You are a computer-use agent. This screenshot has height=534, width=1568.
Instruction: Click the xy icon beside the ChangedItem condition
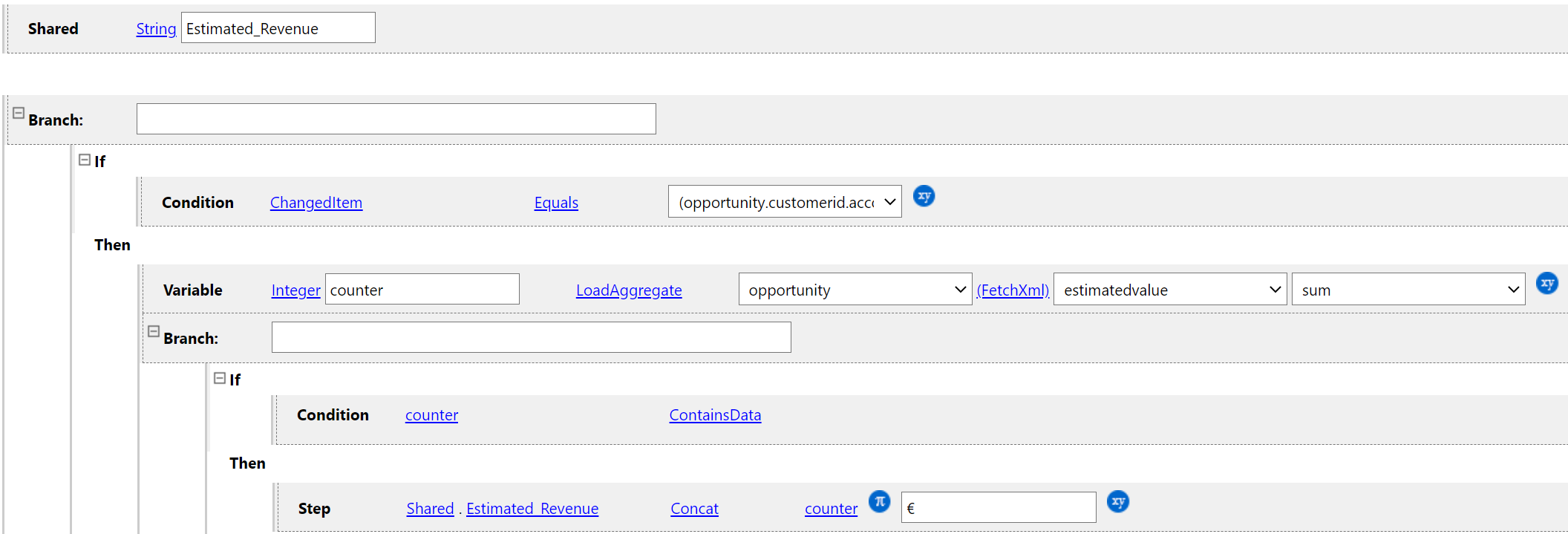pyautogui.click(x=924, y=196)
